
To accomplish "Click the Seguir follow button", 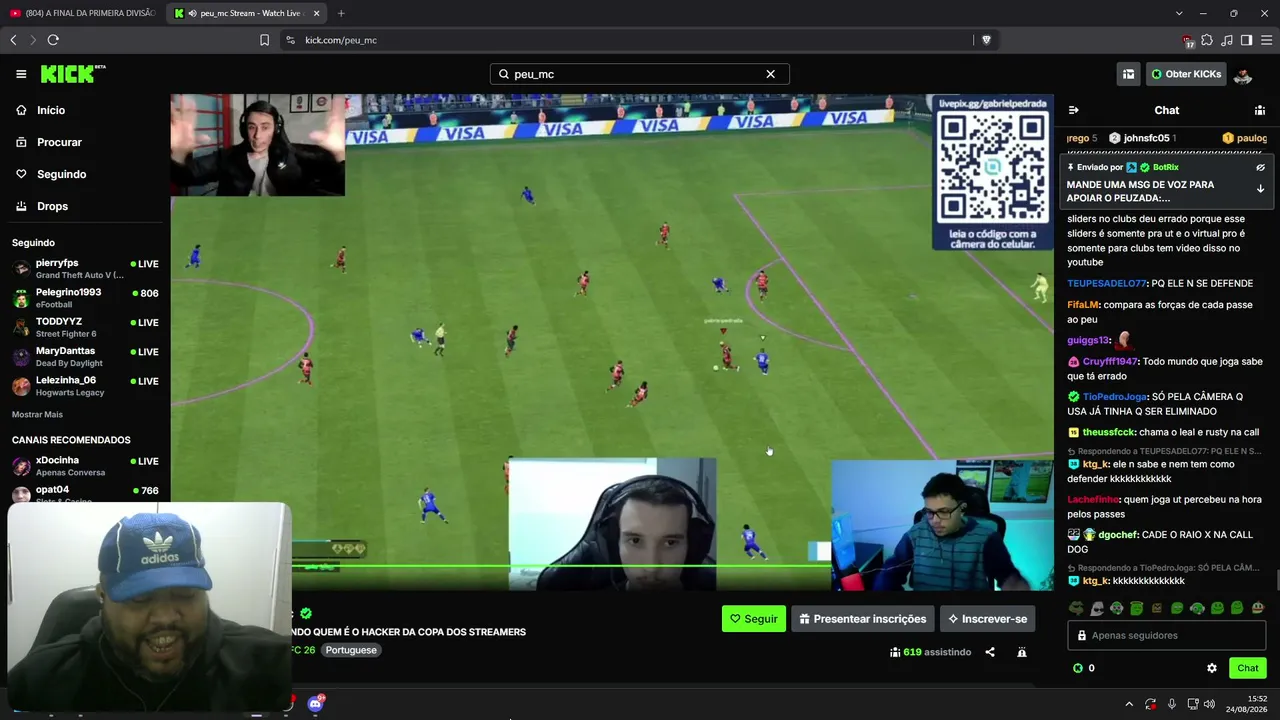I will pyautogui.click(x=754, y=619).
